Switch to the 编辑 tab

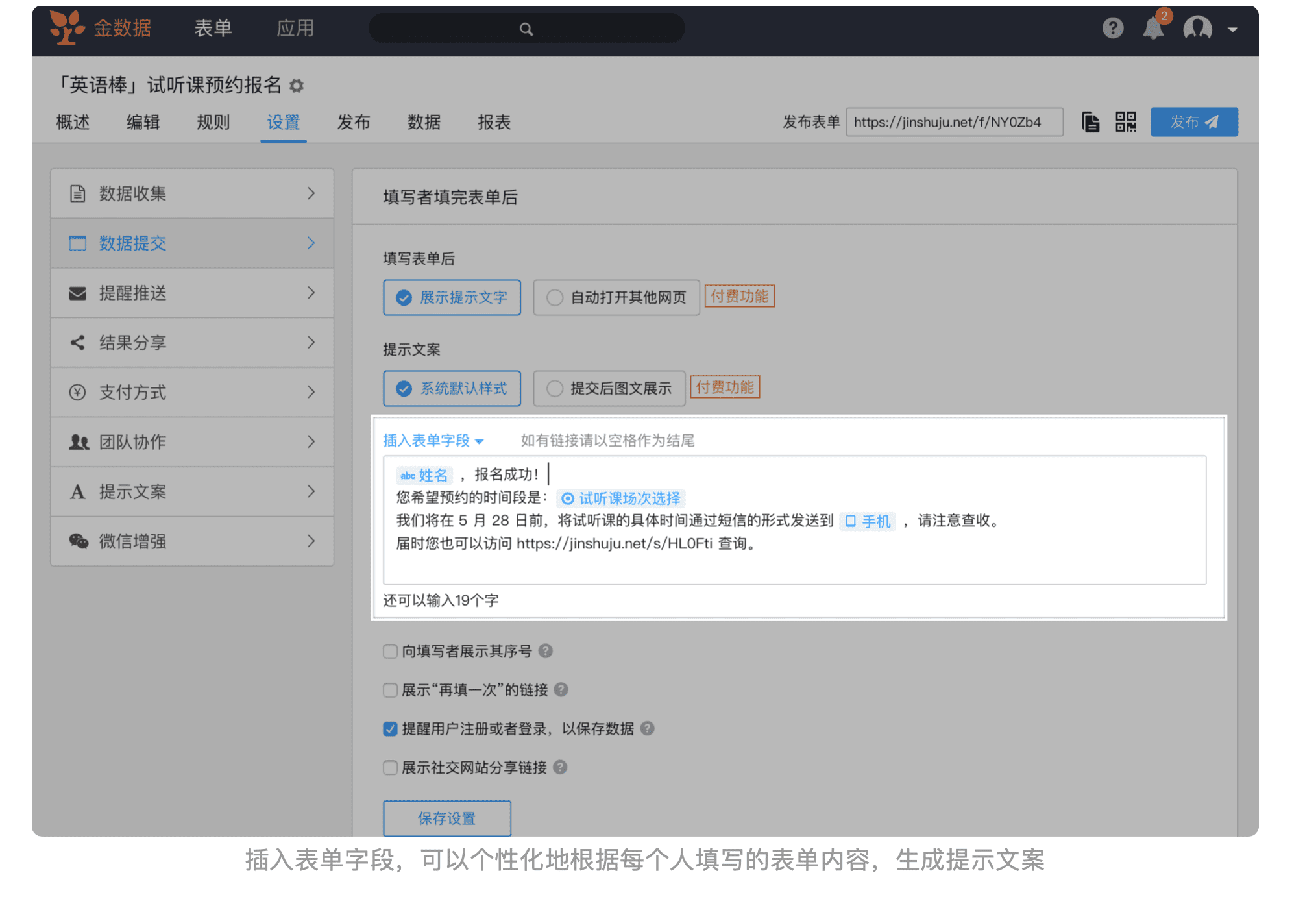143,122
